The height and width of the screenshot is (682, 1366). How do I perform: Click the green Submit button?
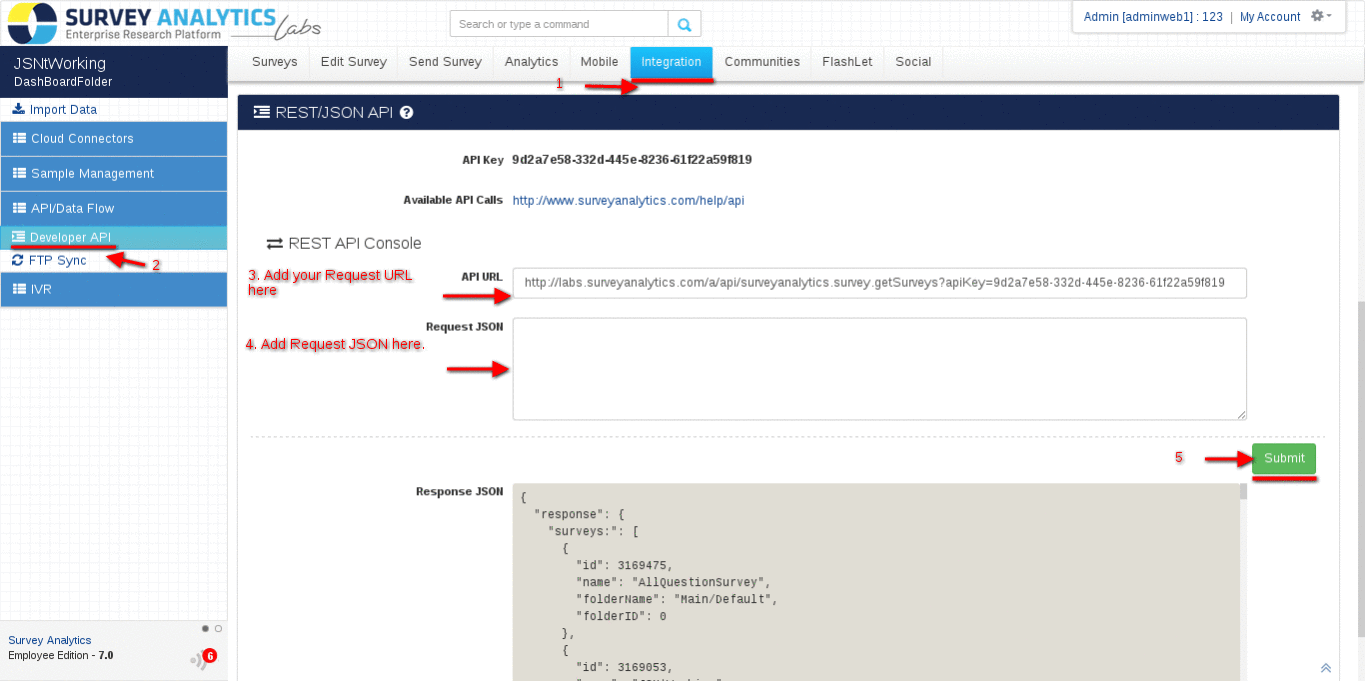(x=1284, y=458)
